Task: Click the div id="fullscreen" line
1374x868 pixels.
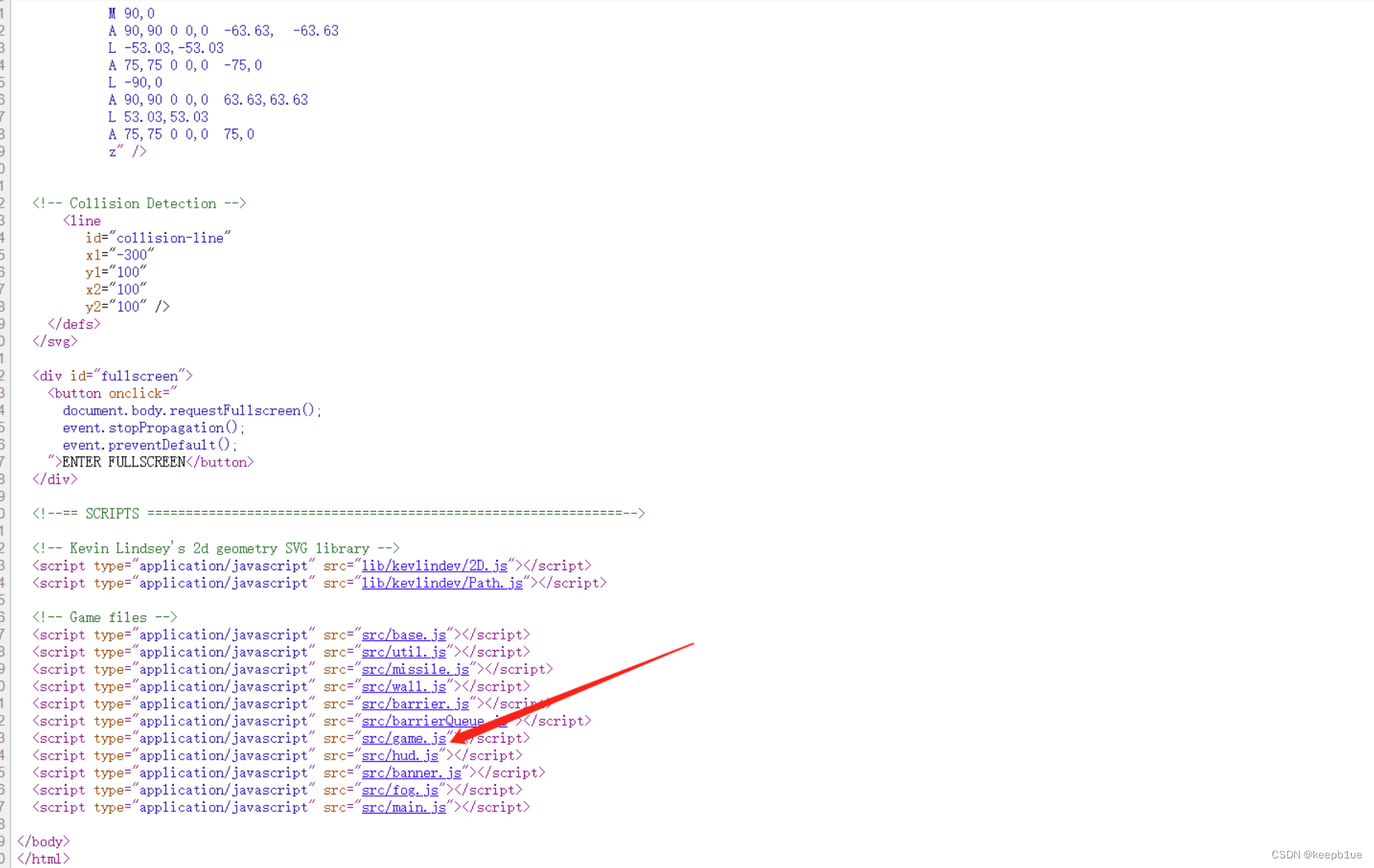Action: (113, 376)
